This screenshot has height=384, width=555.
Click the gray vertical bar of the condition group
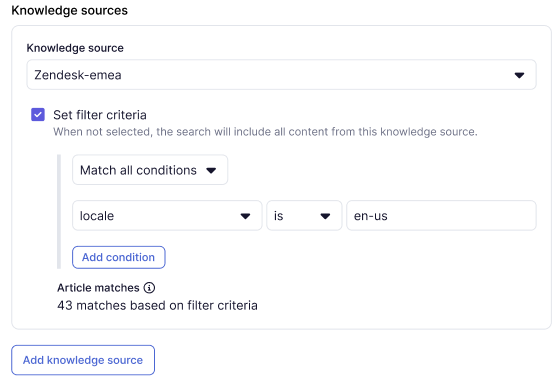(x=59, y=212)
